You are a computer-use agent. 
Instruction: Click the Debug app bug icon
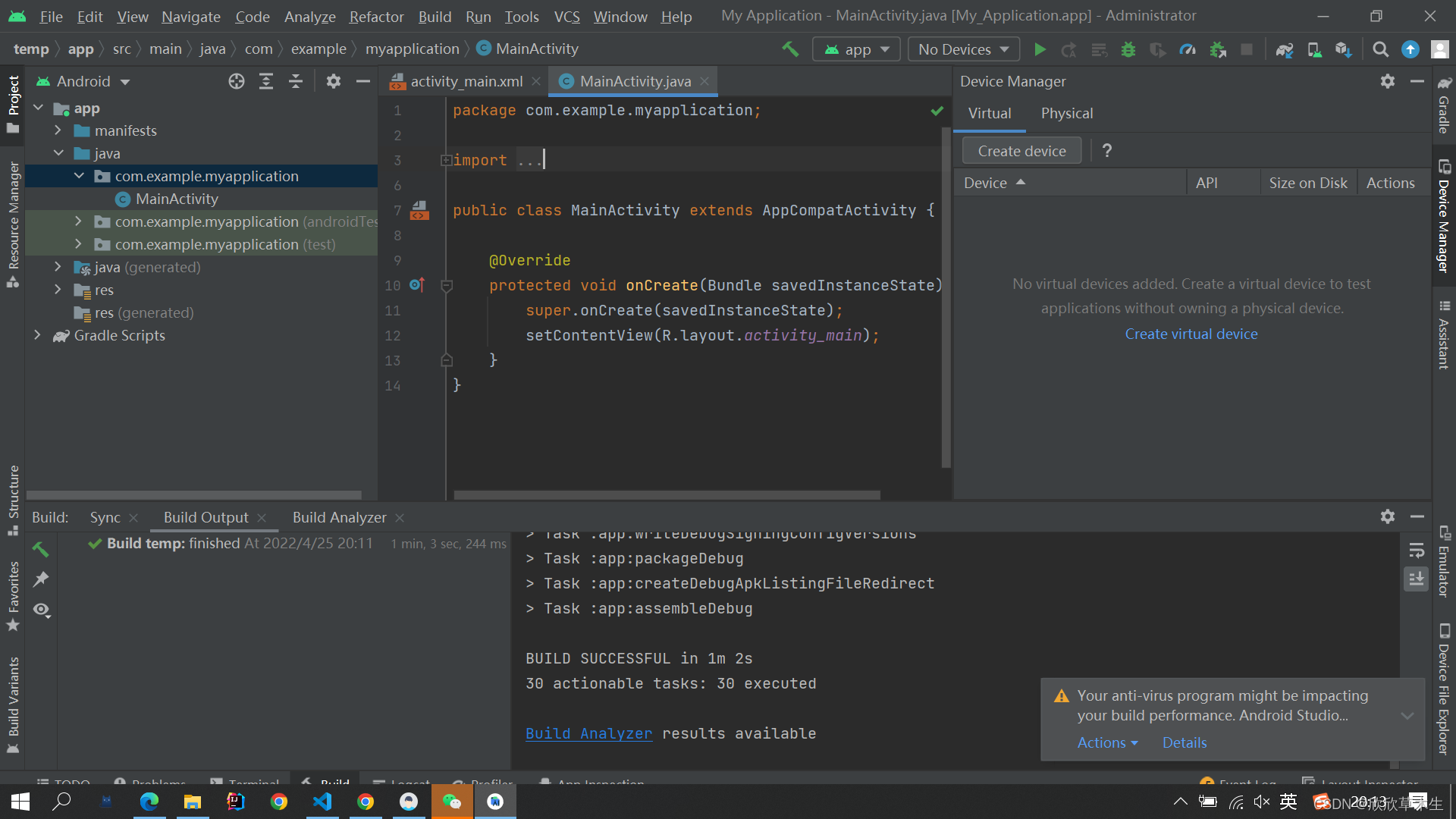tap(1128, 49)
